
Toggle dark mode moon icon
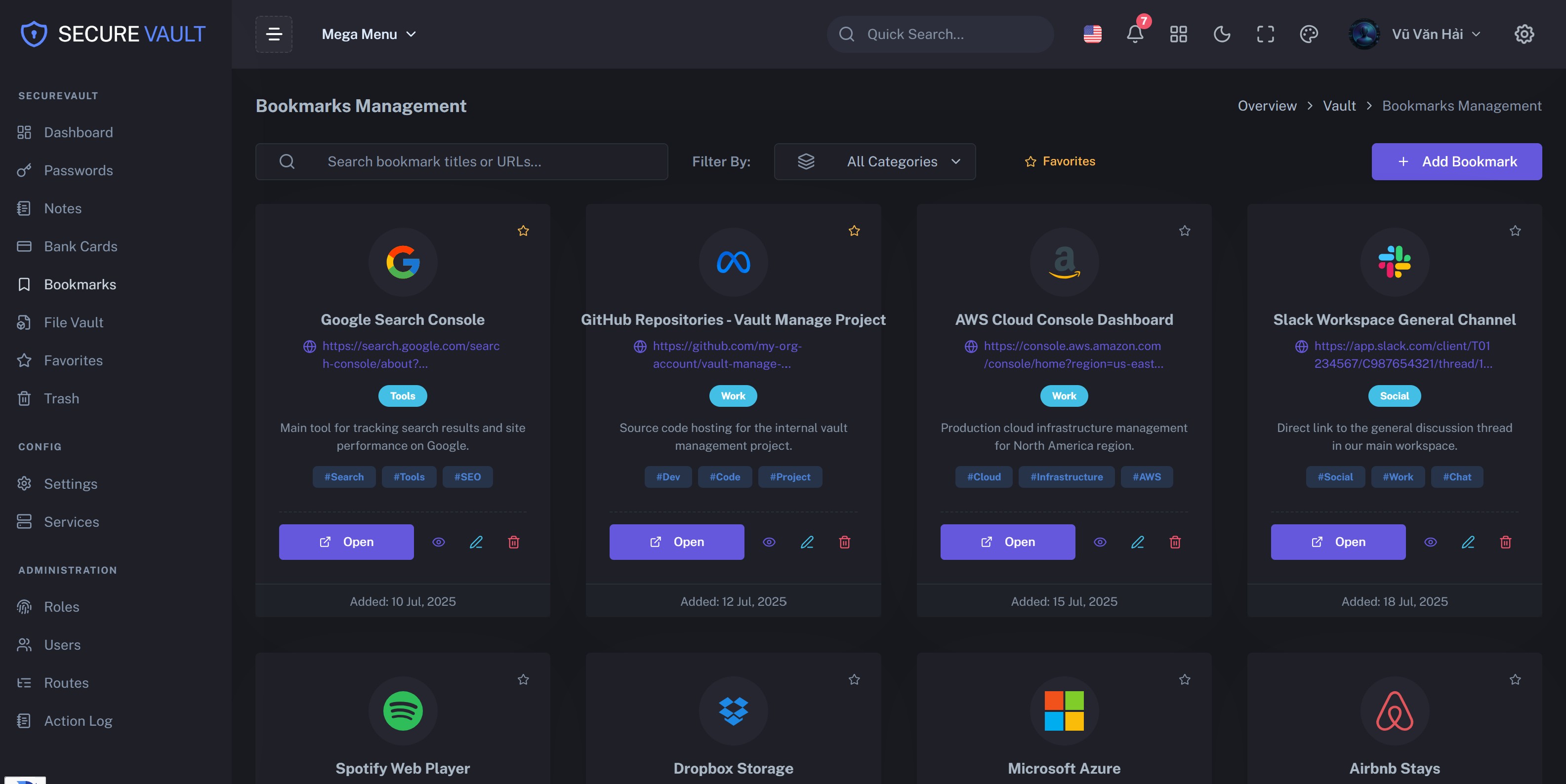(x=1222, y=34)
